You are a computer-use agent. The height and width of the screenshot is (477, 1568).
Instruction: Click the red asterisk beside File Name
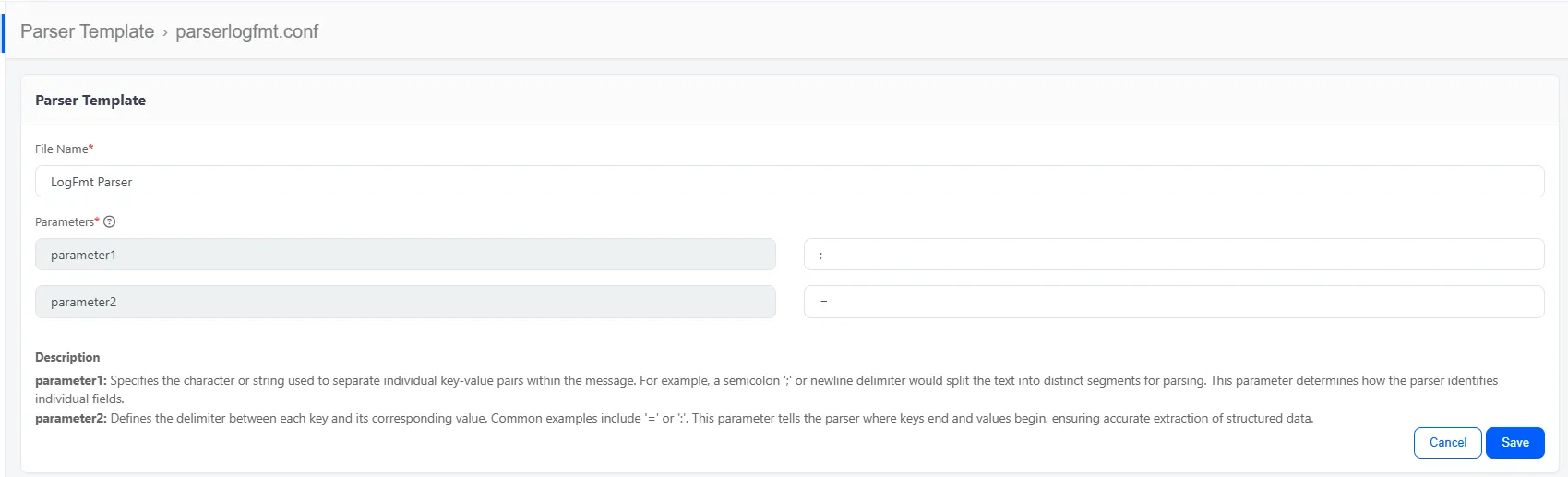coord(91,148)
